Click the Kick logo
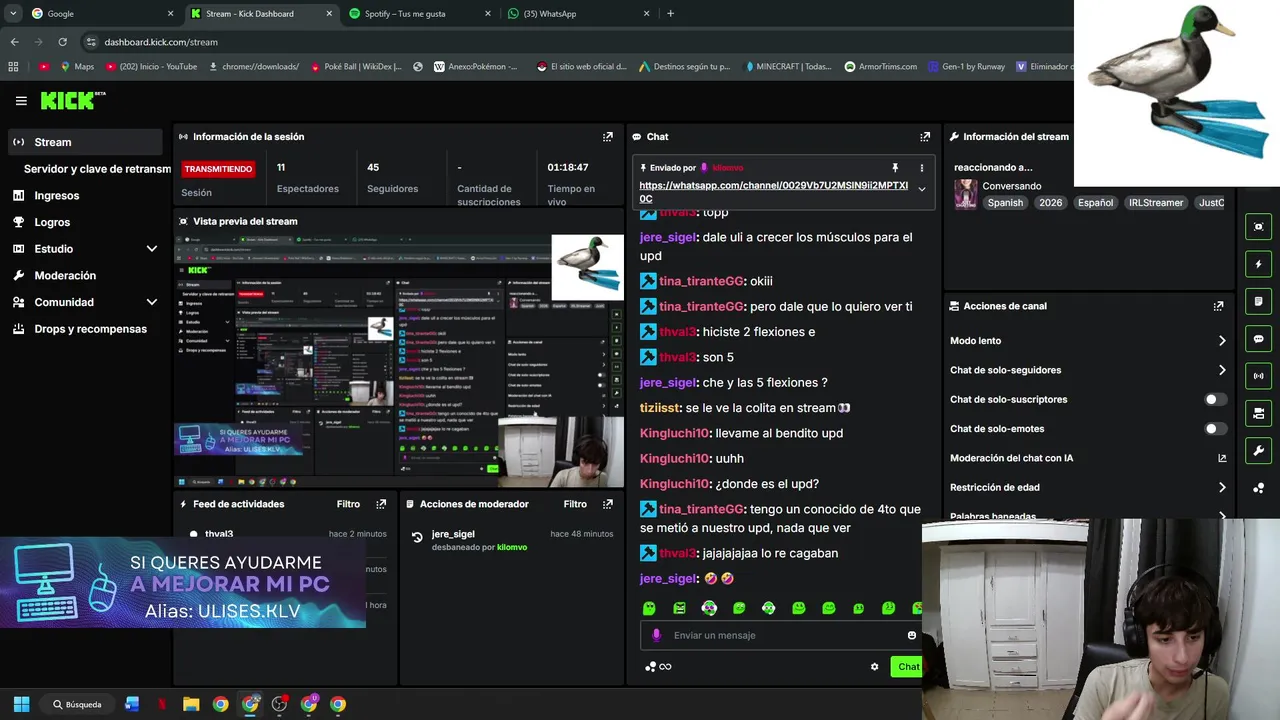The image size is (1280, 720). point(72,100)
